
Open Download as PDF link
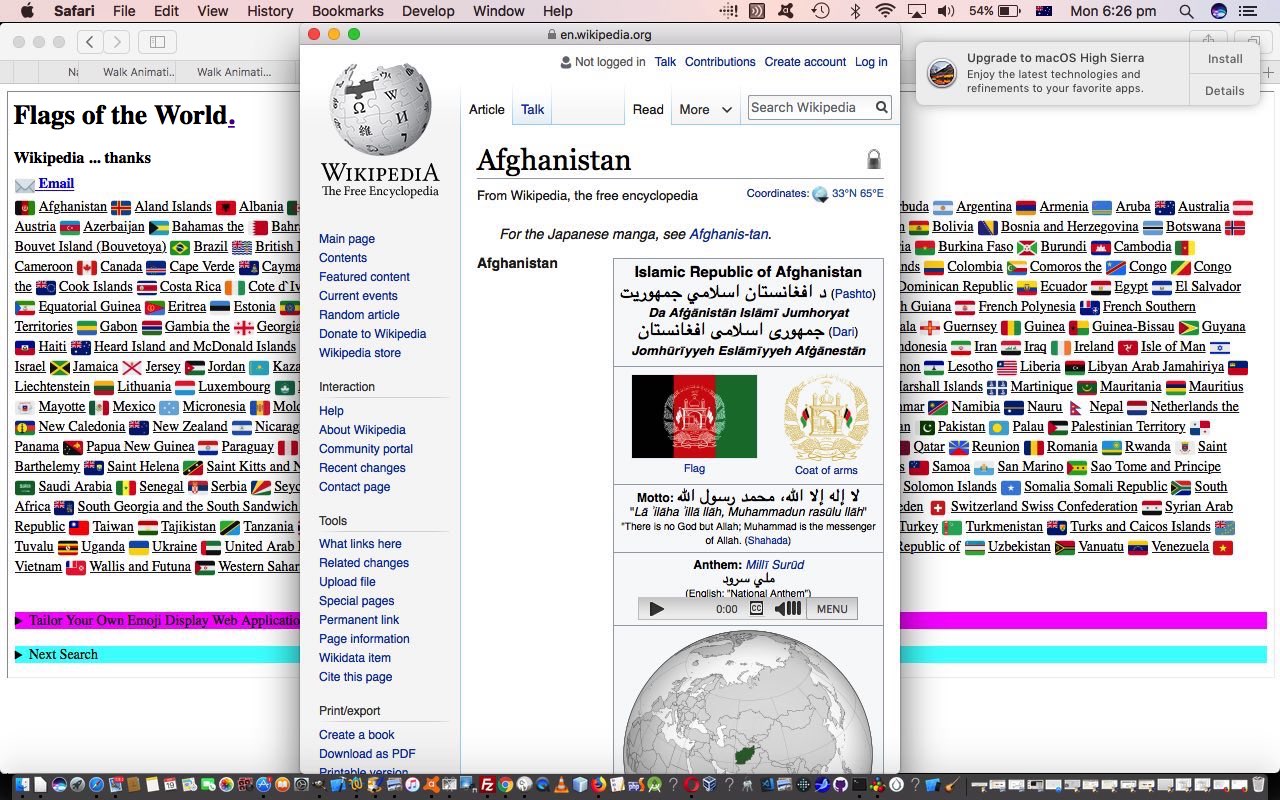pos(367,754)
